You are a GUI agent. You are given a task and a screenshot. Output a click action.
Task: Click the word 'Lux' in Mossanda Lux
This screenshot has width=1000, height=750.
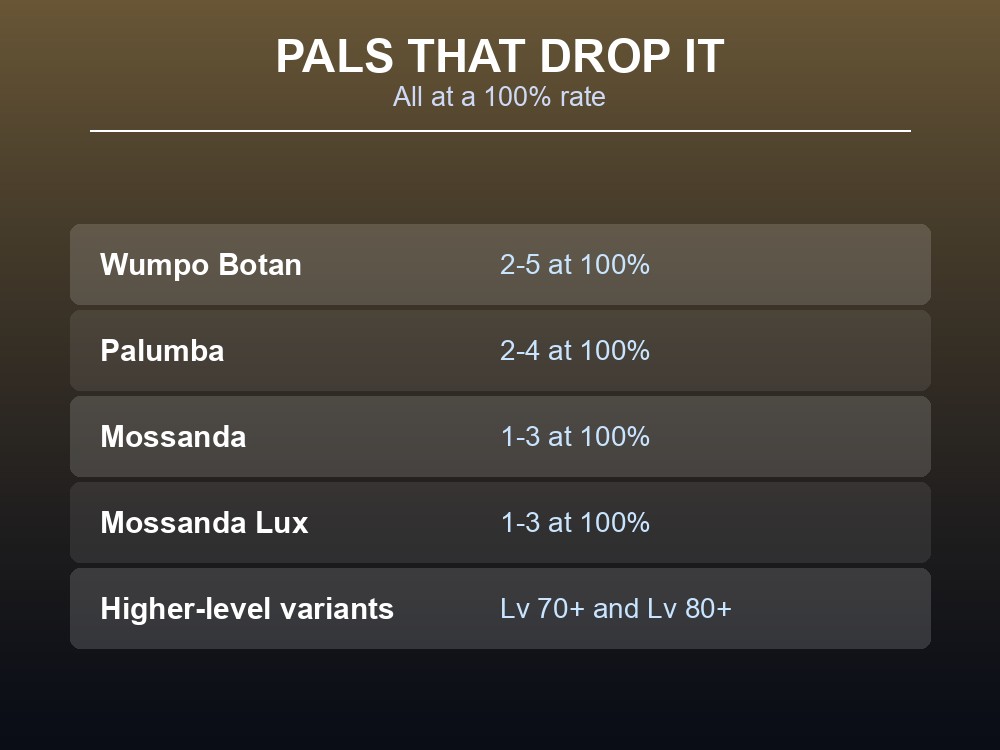(282, 523)
